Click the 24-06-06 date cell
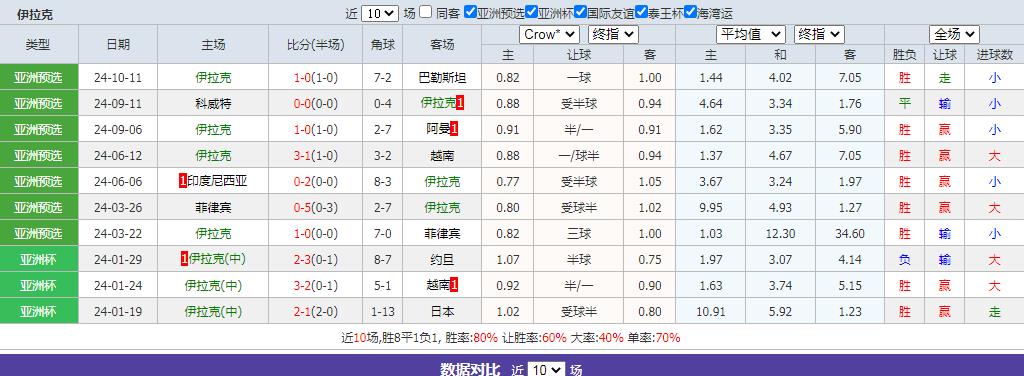The image size is (1024, 376). coord(118,181)
